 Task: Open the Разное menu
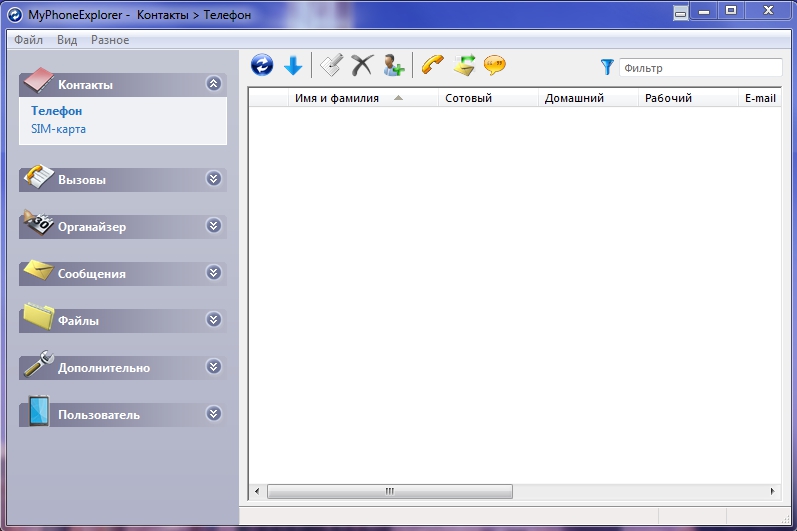110,40
